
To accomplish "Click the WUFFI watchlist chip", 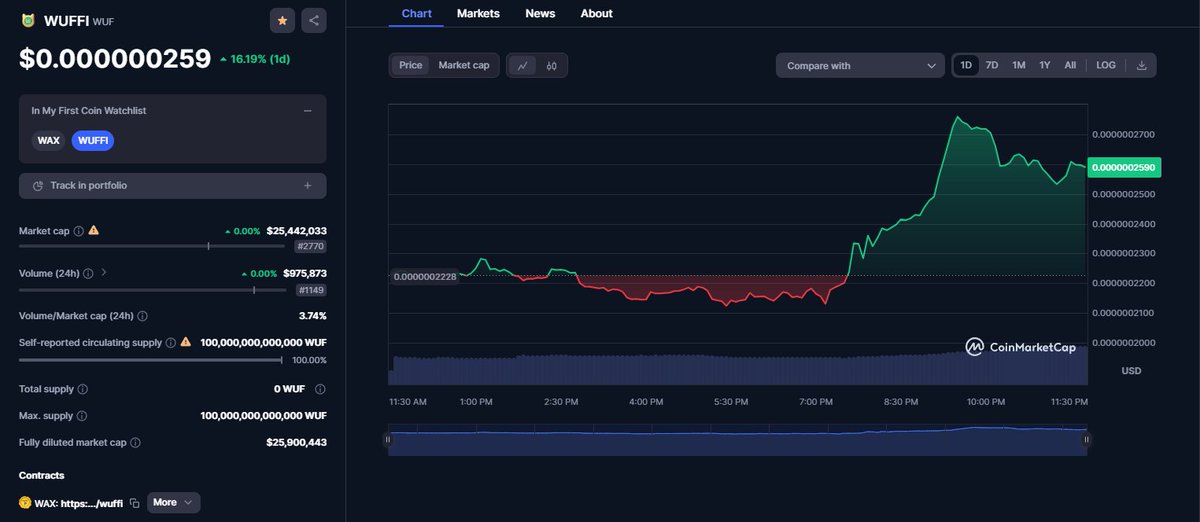I will [x=93, y=140].
